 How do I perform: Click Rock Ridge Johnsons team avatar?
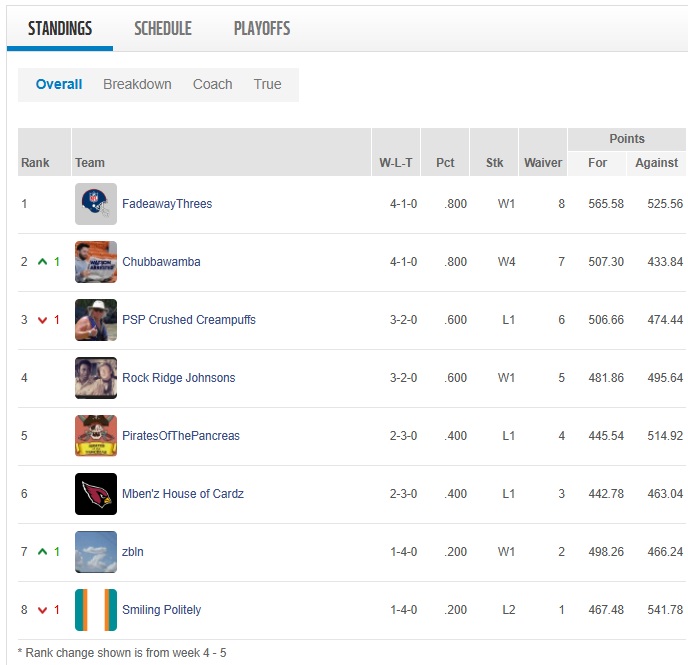tap(96, 378)
